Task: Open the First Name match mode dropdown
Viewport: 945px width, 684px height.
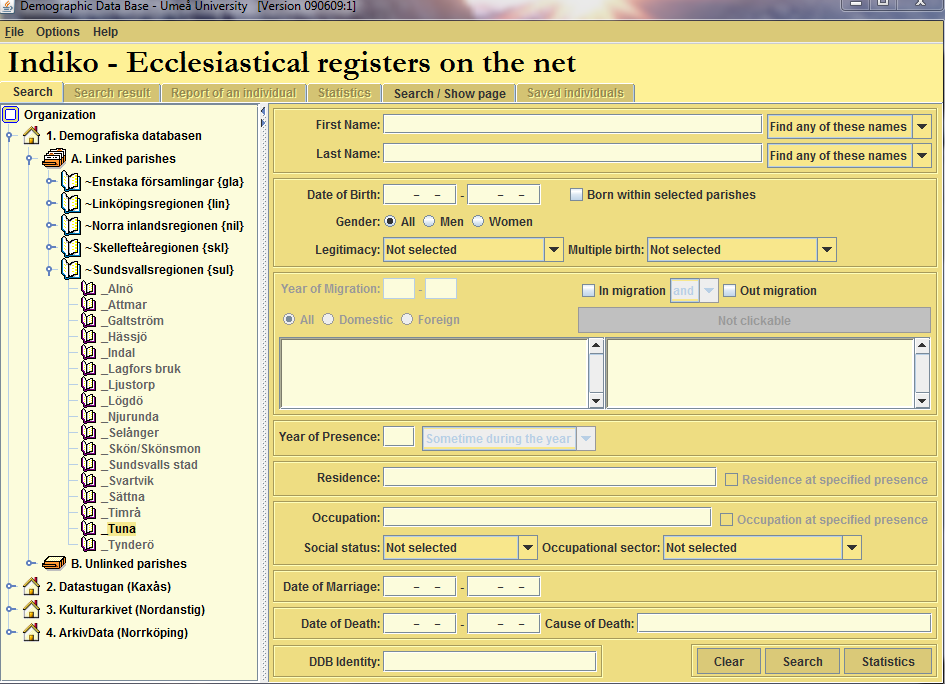Action: pyautogui.click(x=921, y=127)
